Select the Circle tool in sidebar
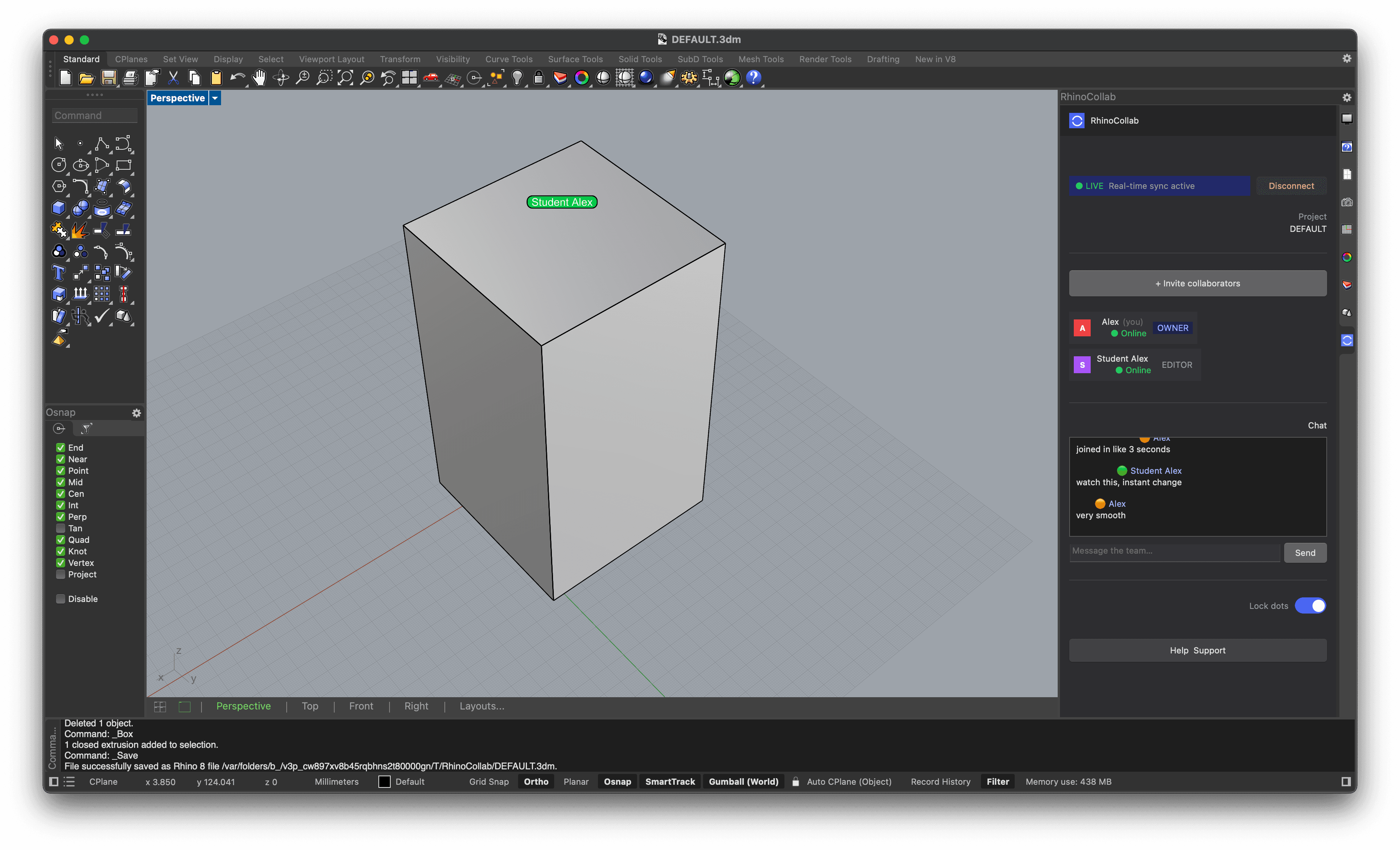Image resolution: width=1400 pixels, height=850 pixels. pos(58,165)
